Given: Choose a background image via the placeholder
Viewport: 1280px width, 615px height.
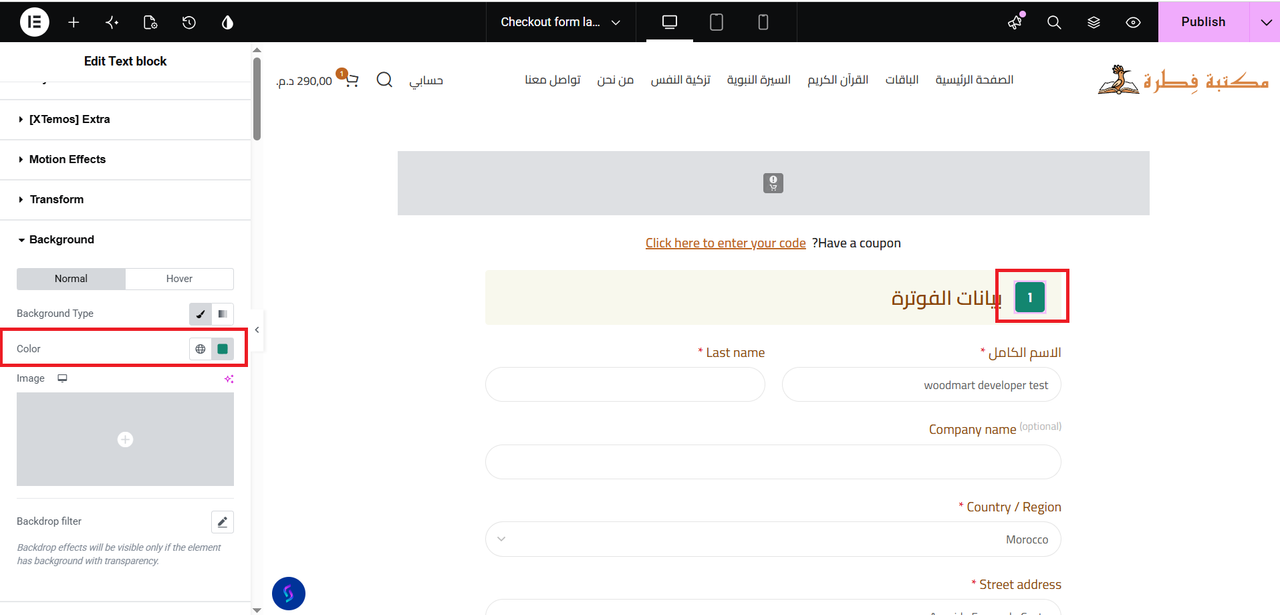Looking at the screenshot, I should pyautogui.click(x=125, y=439).
